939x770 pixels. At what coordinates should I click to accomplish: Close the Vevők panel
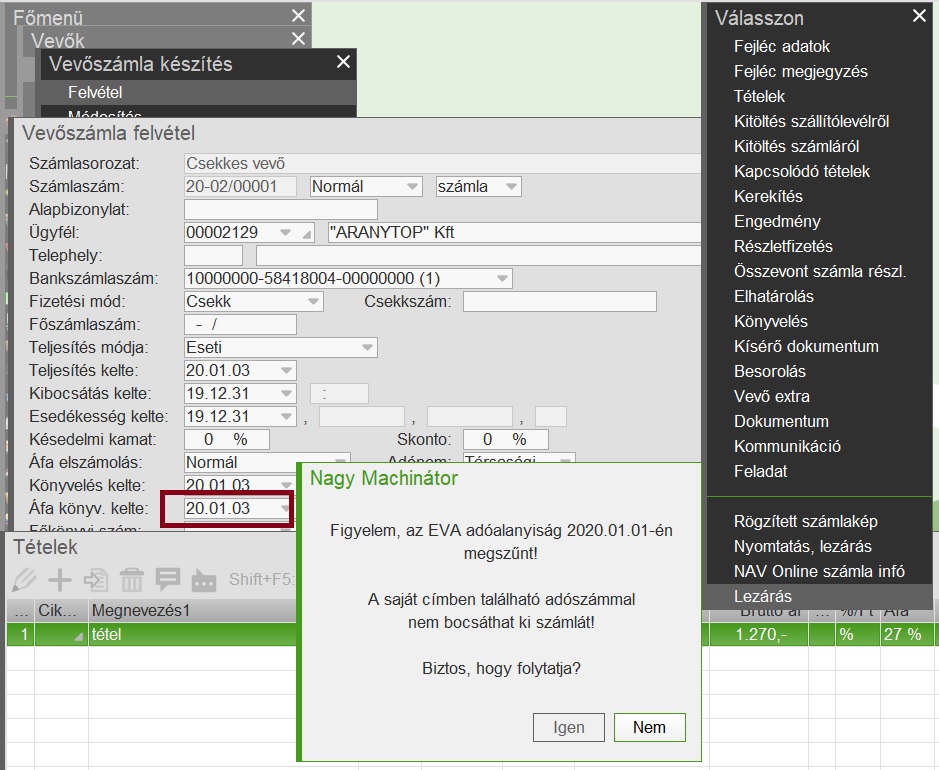(x=298, y=39)
